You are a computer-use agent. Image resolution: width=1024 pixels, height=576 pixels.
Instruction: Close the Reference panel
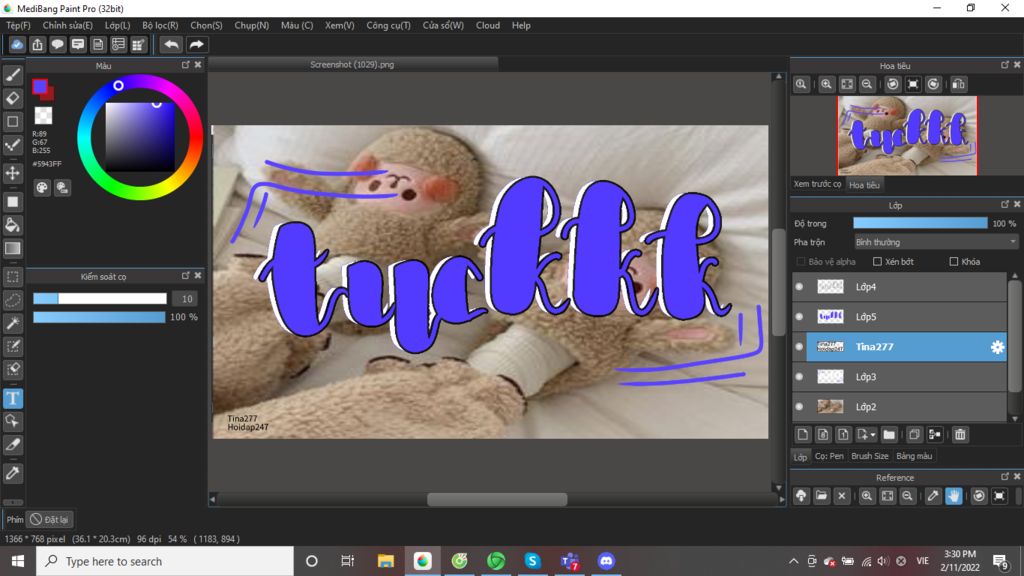pyautogui.click(x=1017, y=477)
